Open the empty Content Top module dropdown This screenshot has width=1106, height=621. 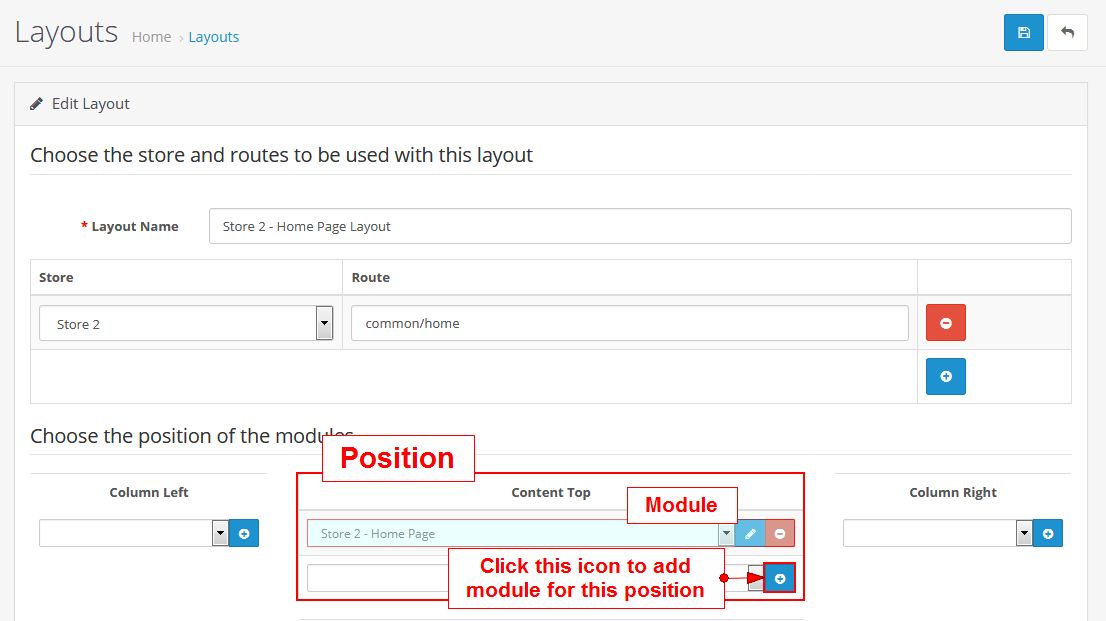coord(755,578)
